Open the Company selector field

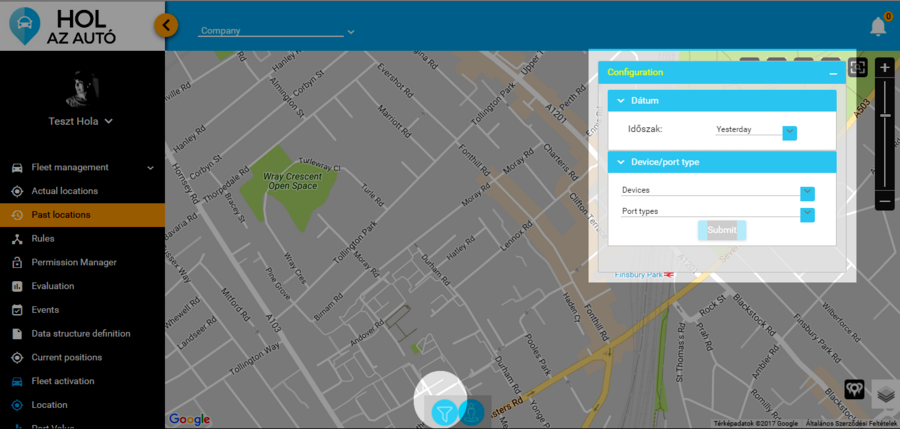coord(277,31)
